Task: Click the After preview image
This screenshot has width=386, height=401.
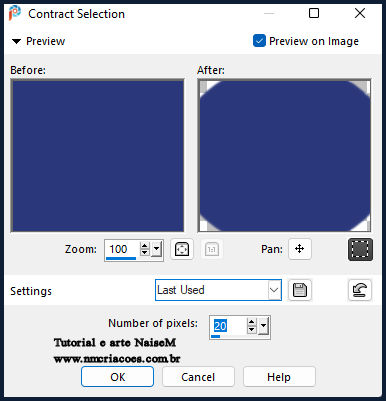Action: [284, 156]
